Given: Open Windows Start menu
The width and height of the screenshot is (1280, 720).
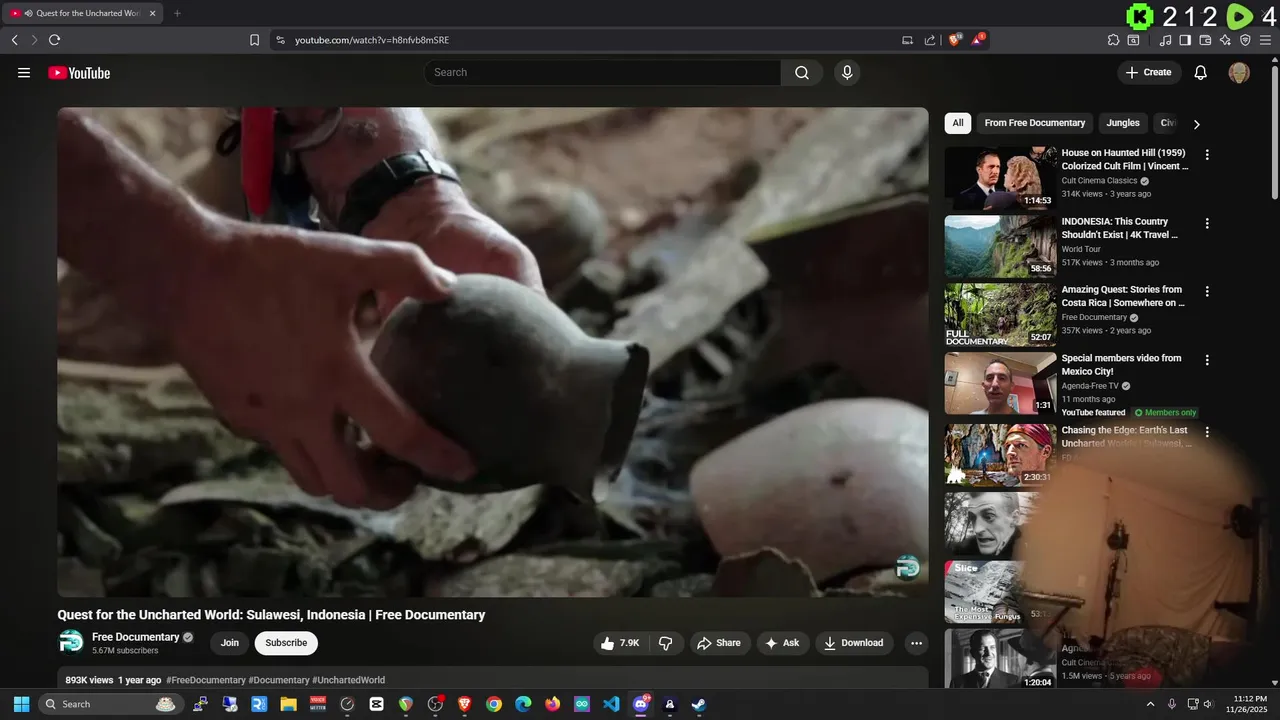Looking at the screenshot, I should coord(21,704).
